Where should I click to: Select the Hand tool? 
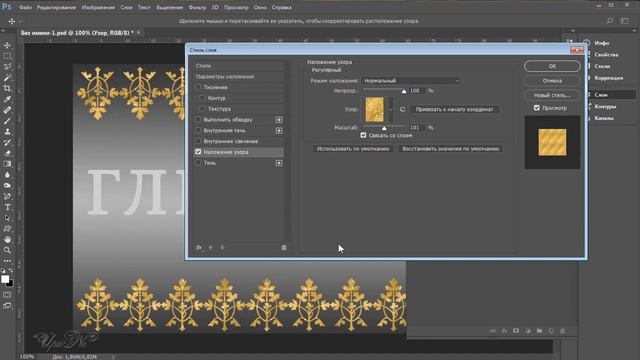[x=7, y=240]
